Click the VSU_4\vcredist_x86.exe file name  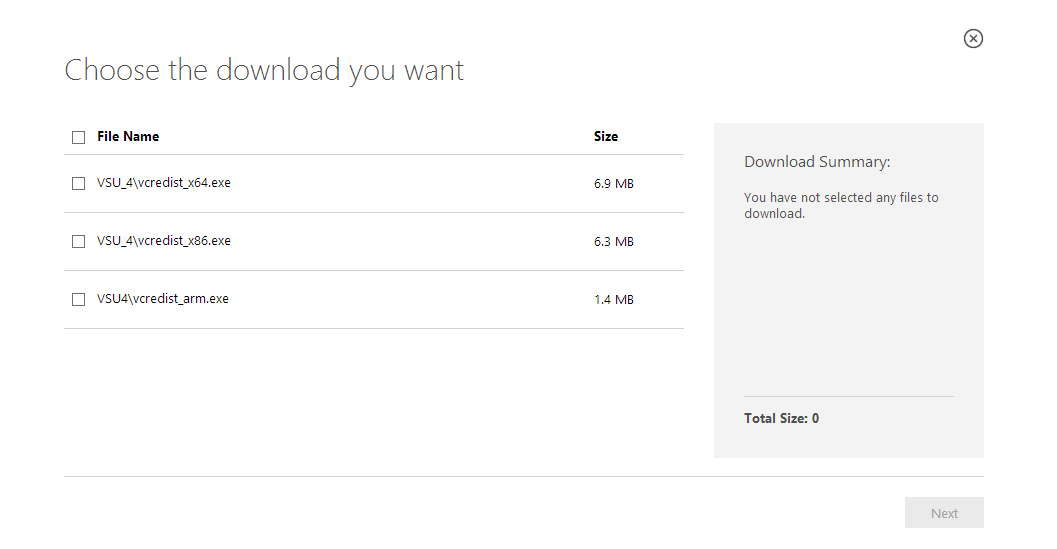tap(164, 241)
